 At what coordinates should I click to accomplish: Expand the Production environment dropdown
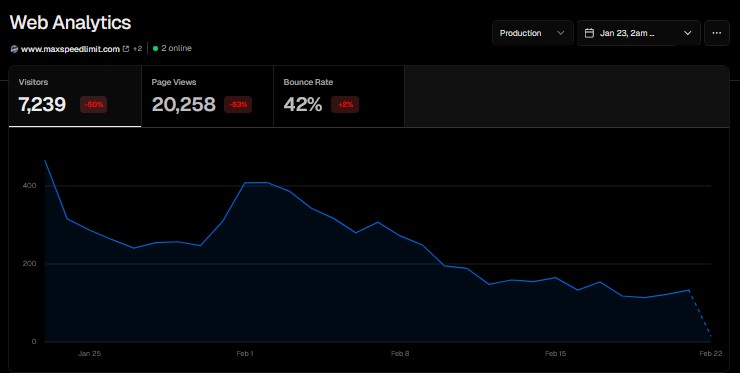pyautogui.click(x=532, y=33)
